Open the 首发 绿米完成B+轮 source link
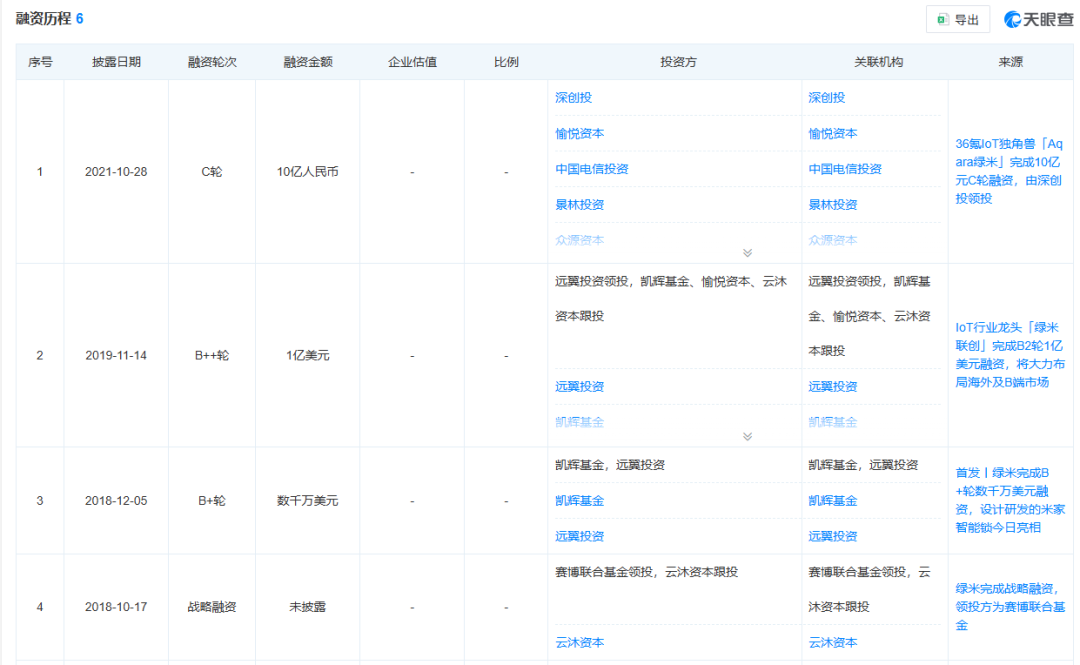 (x=1009, y=499)
